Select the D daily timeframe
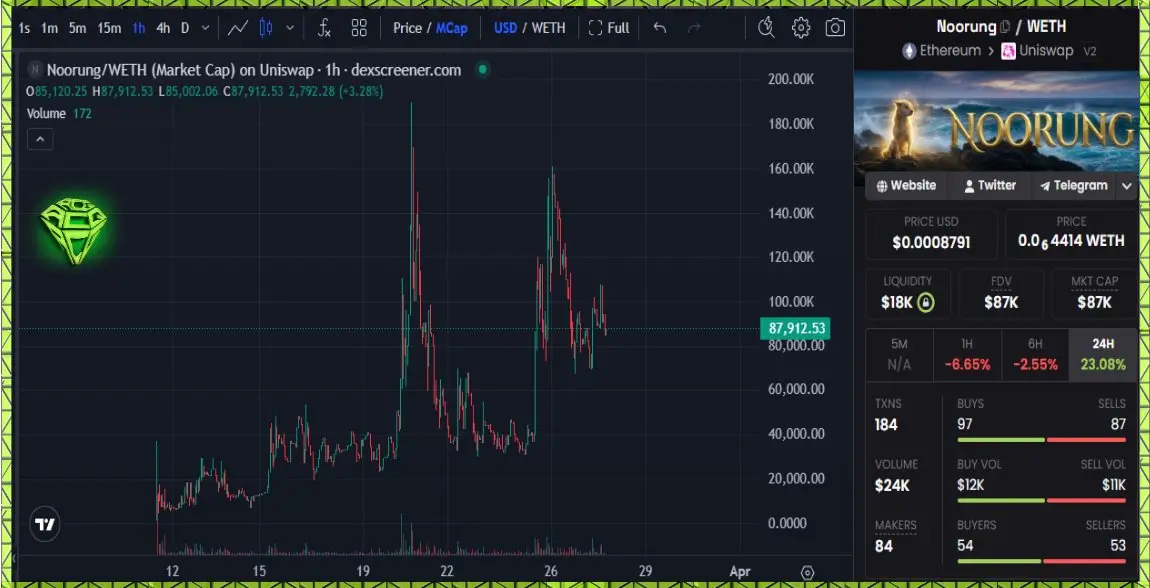The height and width of the screenshot is (588, 1150). (x=185, y=29)
